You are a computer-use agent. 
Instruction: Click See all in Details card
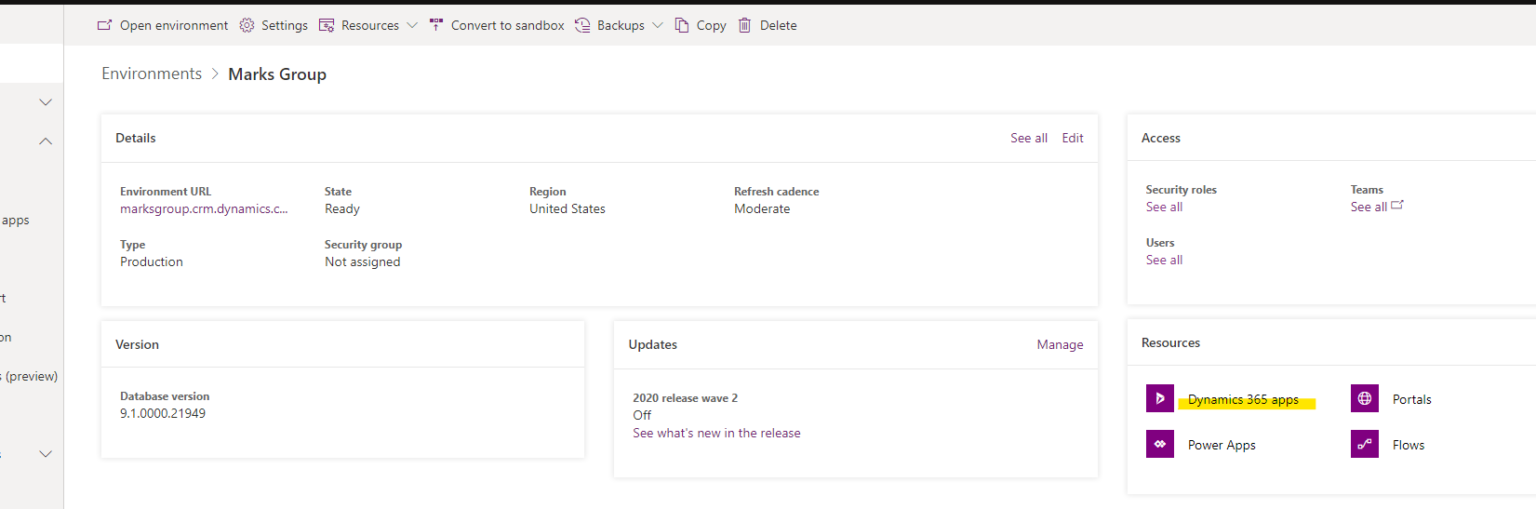(x=1029, y=138)
